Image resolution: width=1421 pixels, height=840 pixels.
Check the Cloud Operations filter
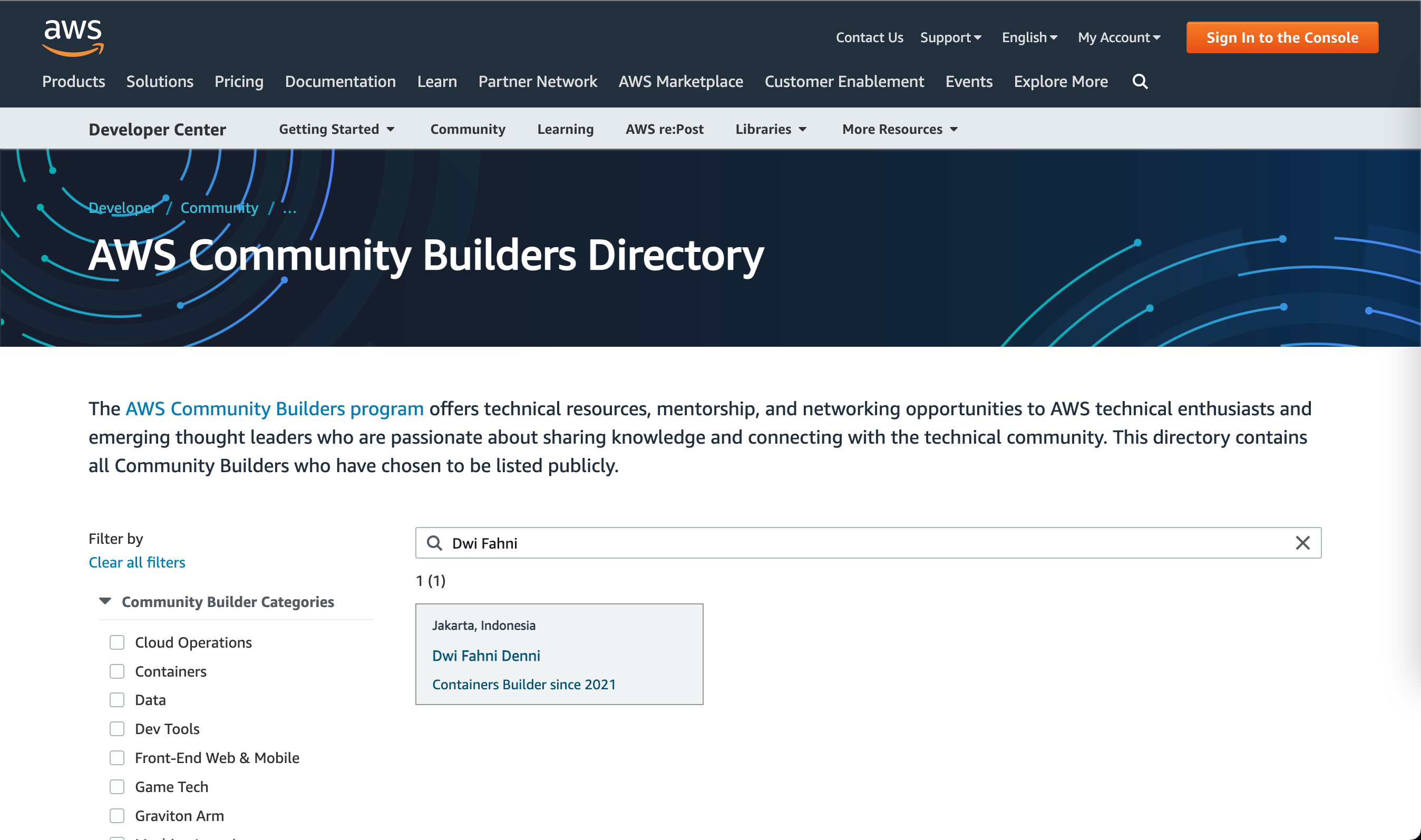pyautogui.click(x=116, y=642)
